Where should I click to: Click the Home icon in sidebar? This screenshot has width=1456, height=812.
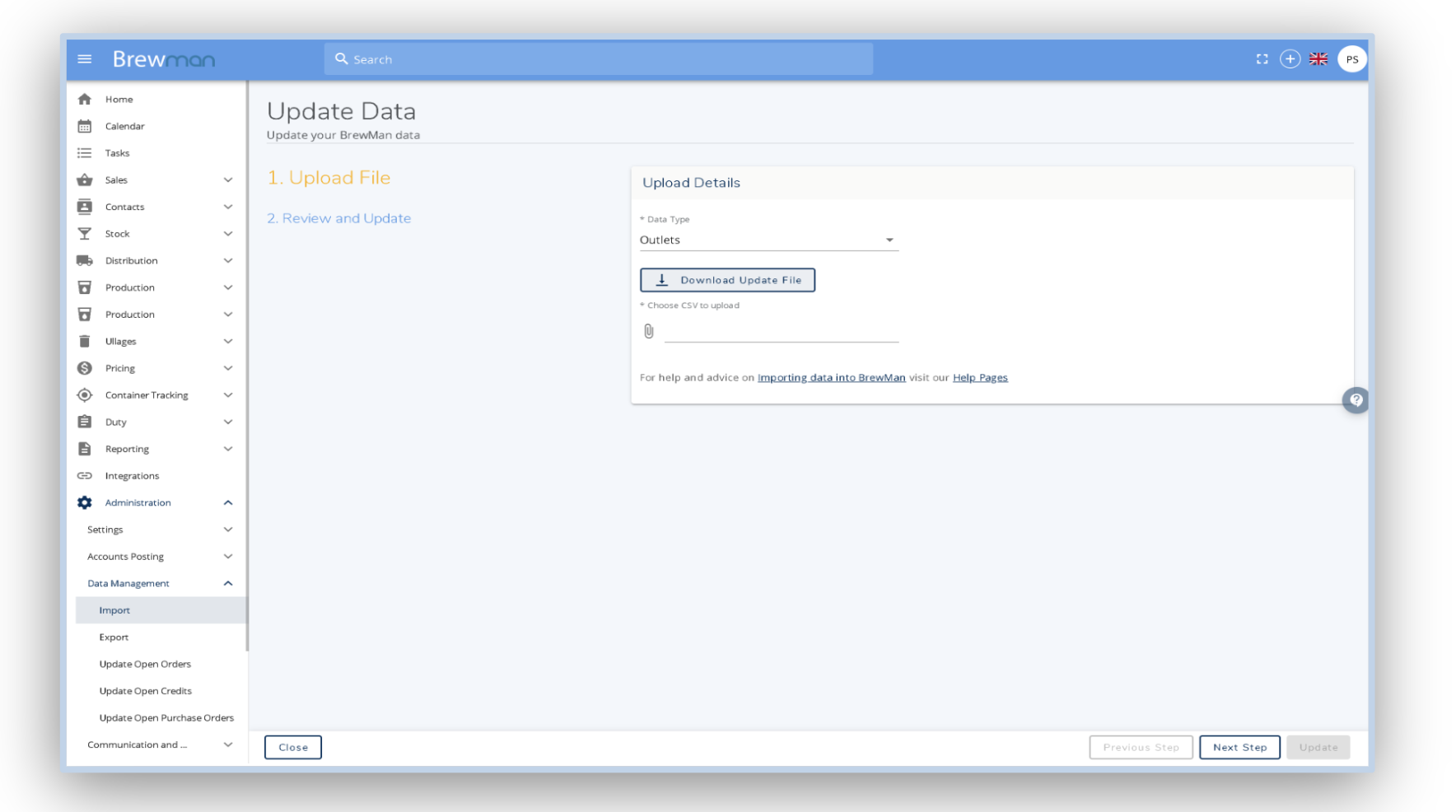[x=85, y=100]
